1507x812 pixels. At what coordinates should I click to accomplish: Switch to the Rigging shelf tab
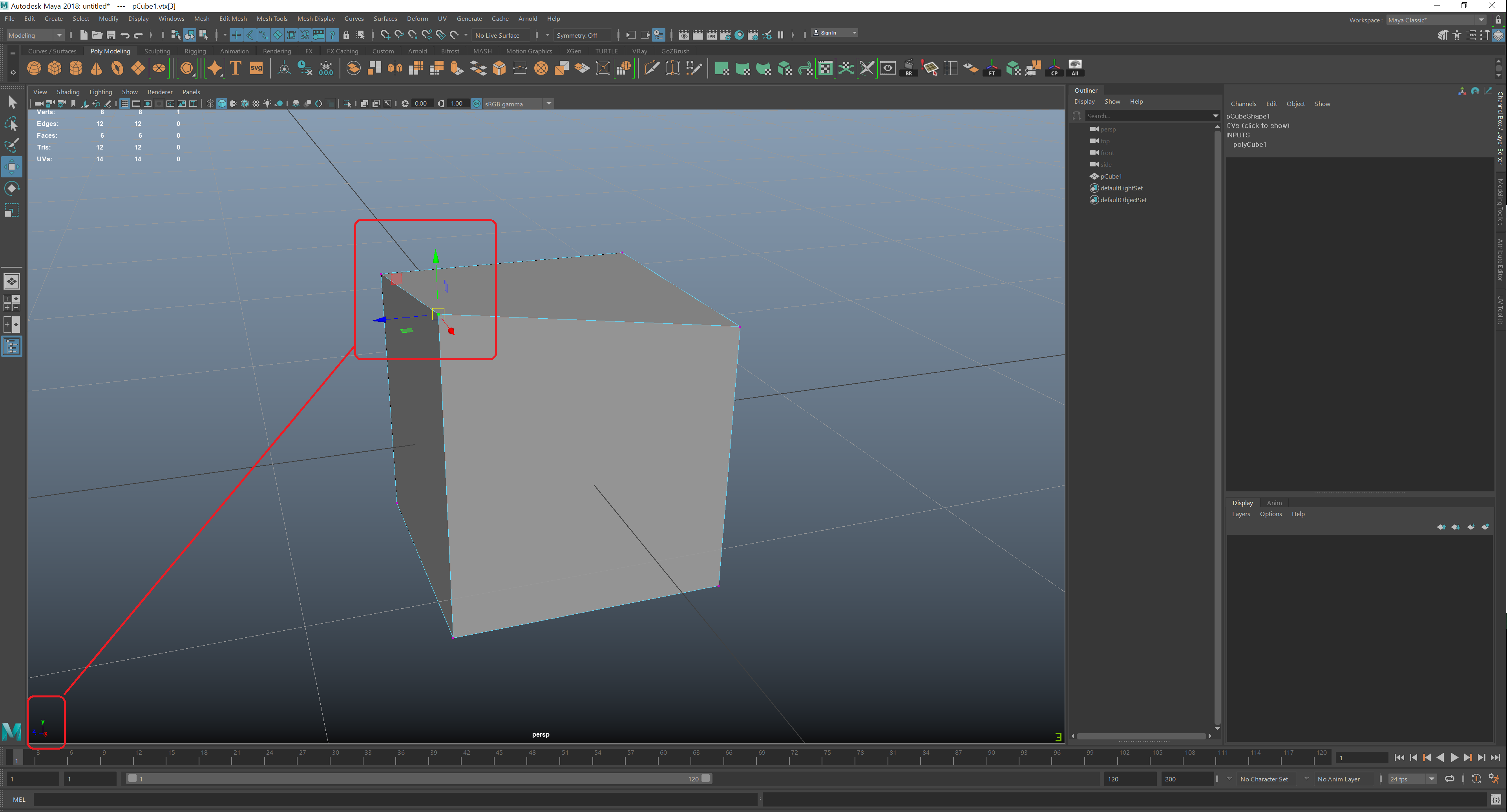coord(195,51)
